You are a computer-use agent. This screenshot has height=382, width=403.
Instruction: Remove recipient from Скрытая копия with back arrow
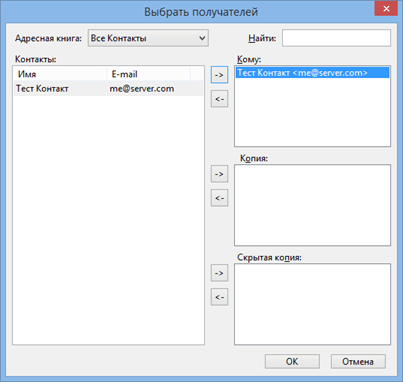[219, 297]
